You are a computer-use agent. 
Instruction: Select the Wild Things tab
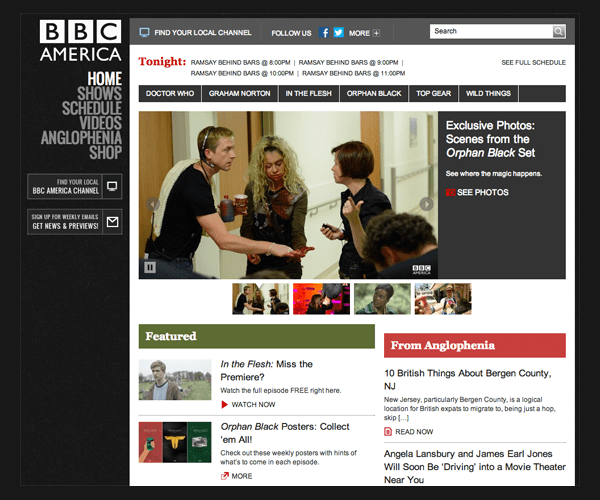488,93
